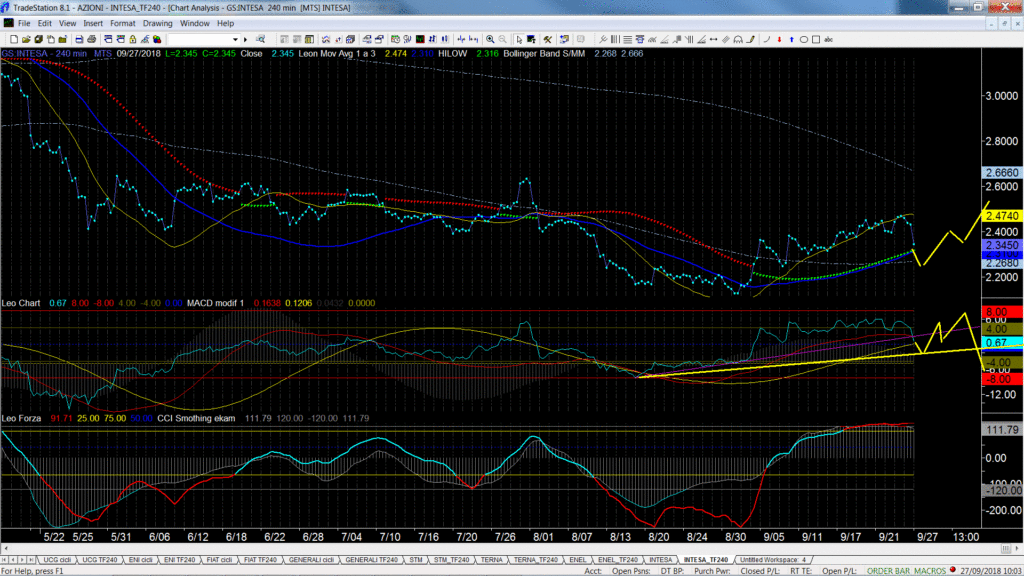Select the rectangle drawing tool

click(816, 40)
